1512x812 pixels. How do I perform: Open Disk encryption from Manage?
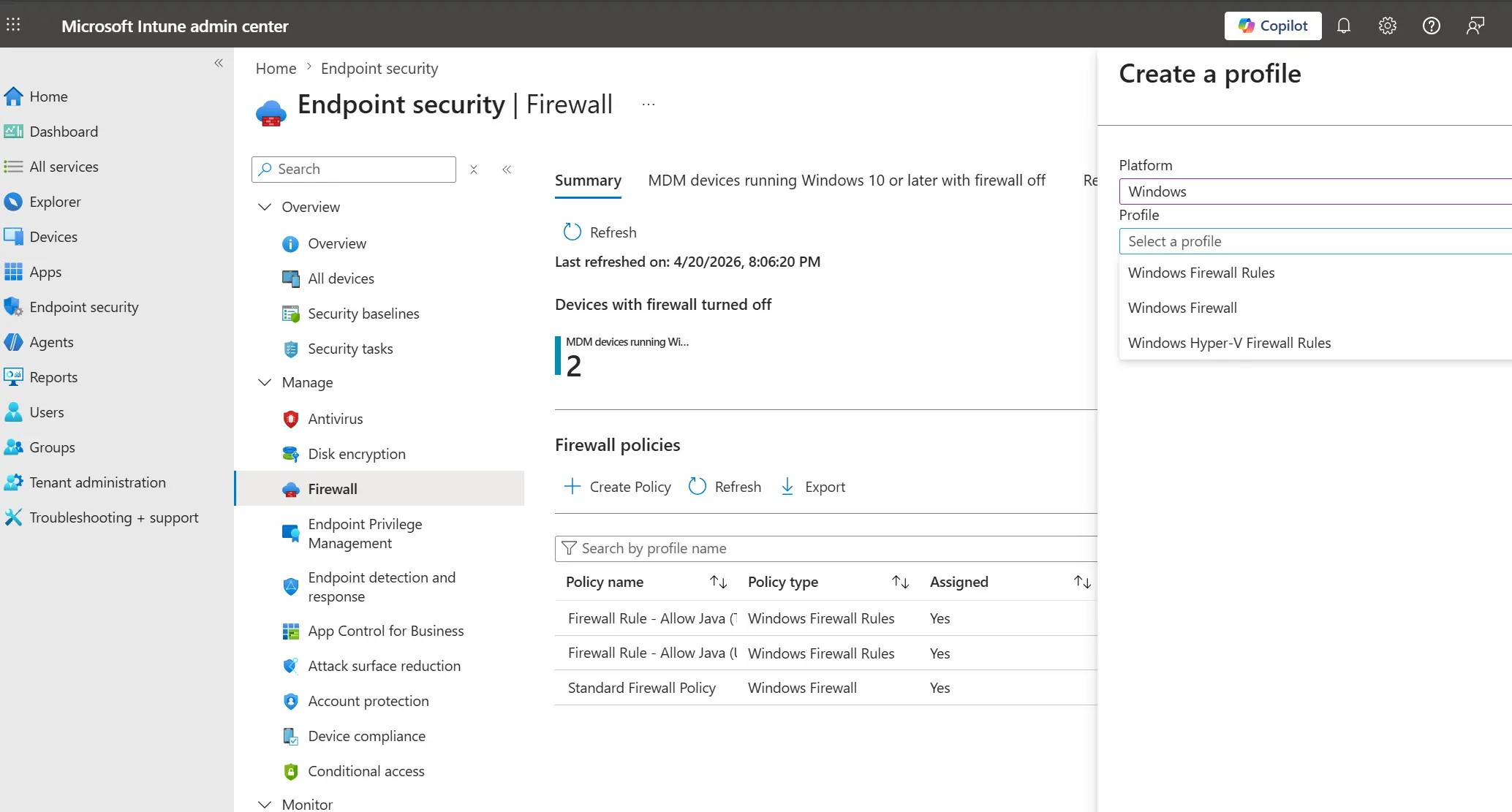[356, 453]
